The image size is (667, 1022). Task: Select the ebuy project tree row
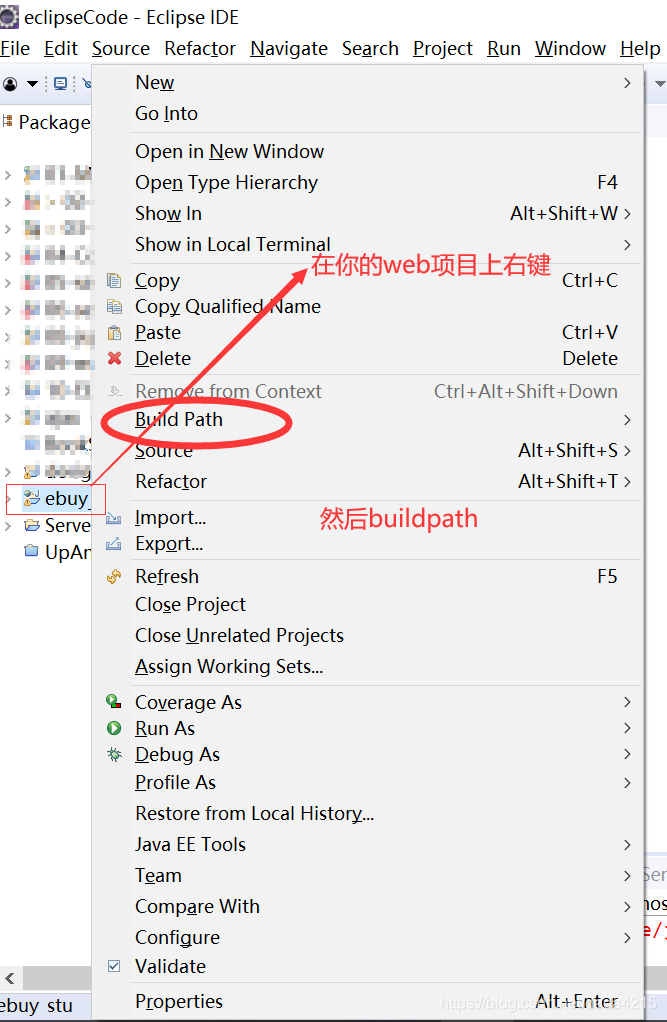point(55,499)
